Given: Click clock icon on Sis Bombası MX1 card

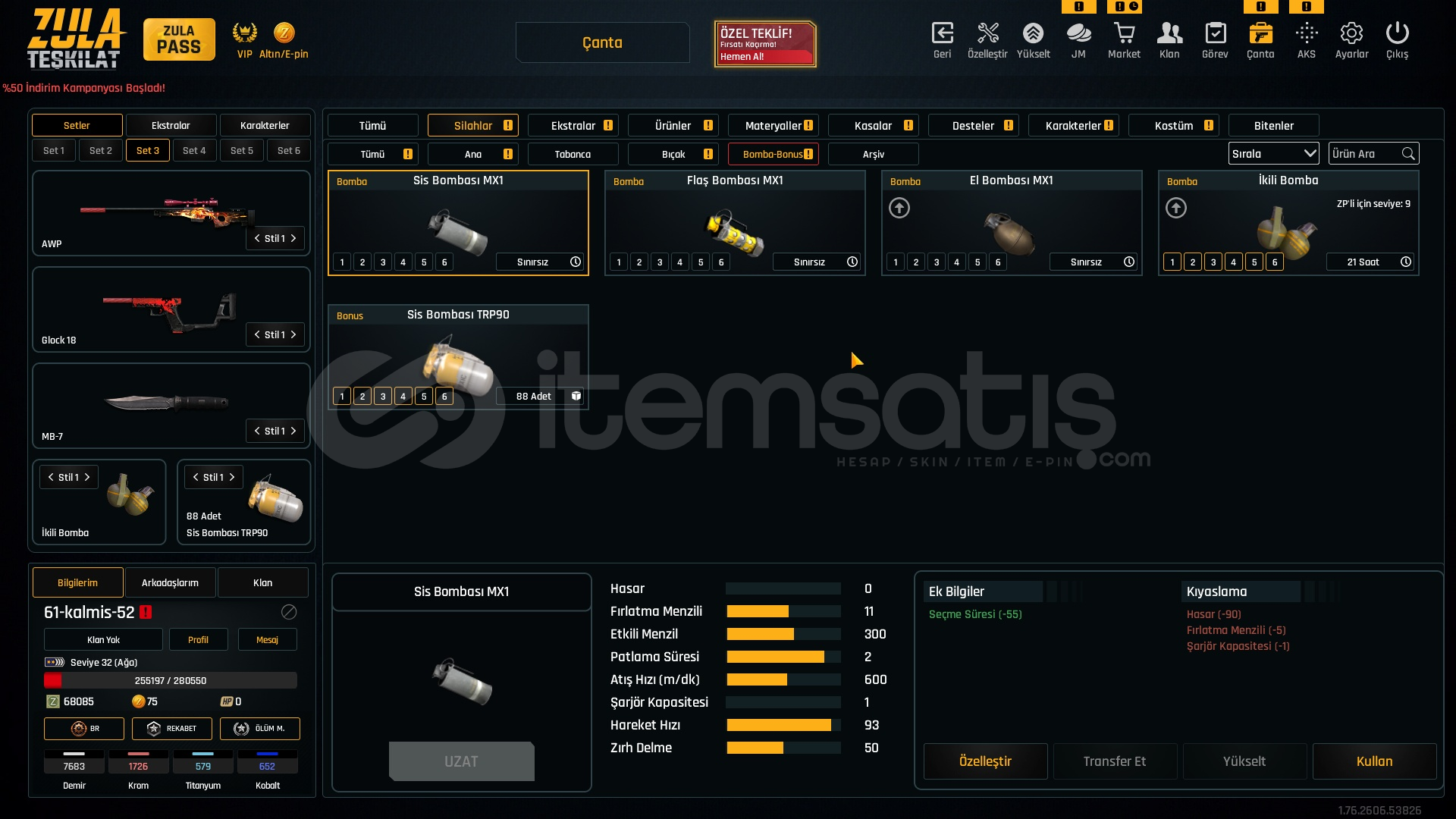Looking at the screenshot, I should point(576,262).
